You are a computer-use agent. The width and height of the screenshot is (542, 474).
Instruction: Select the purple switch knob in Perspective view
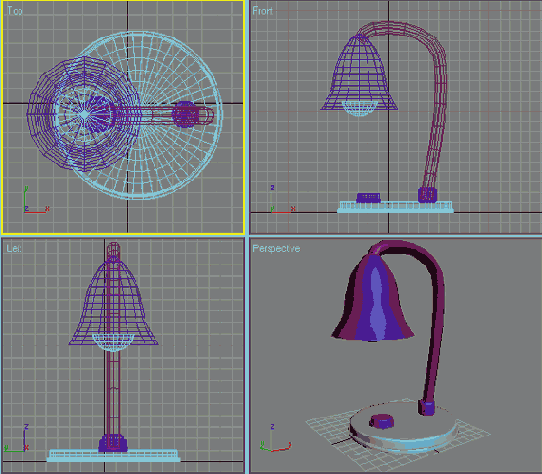click(382, 421)
